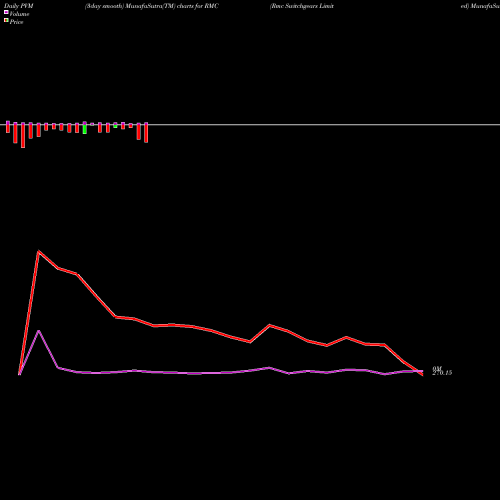Click the 270.15 price value label
The width and height of the screenshot is (500, 500).
[x=442, y=373]
